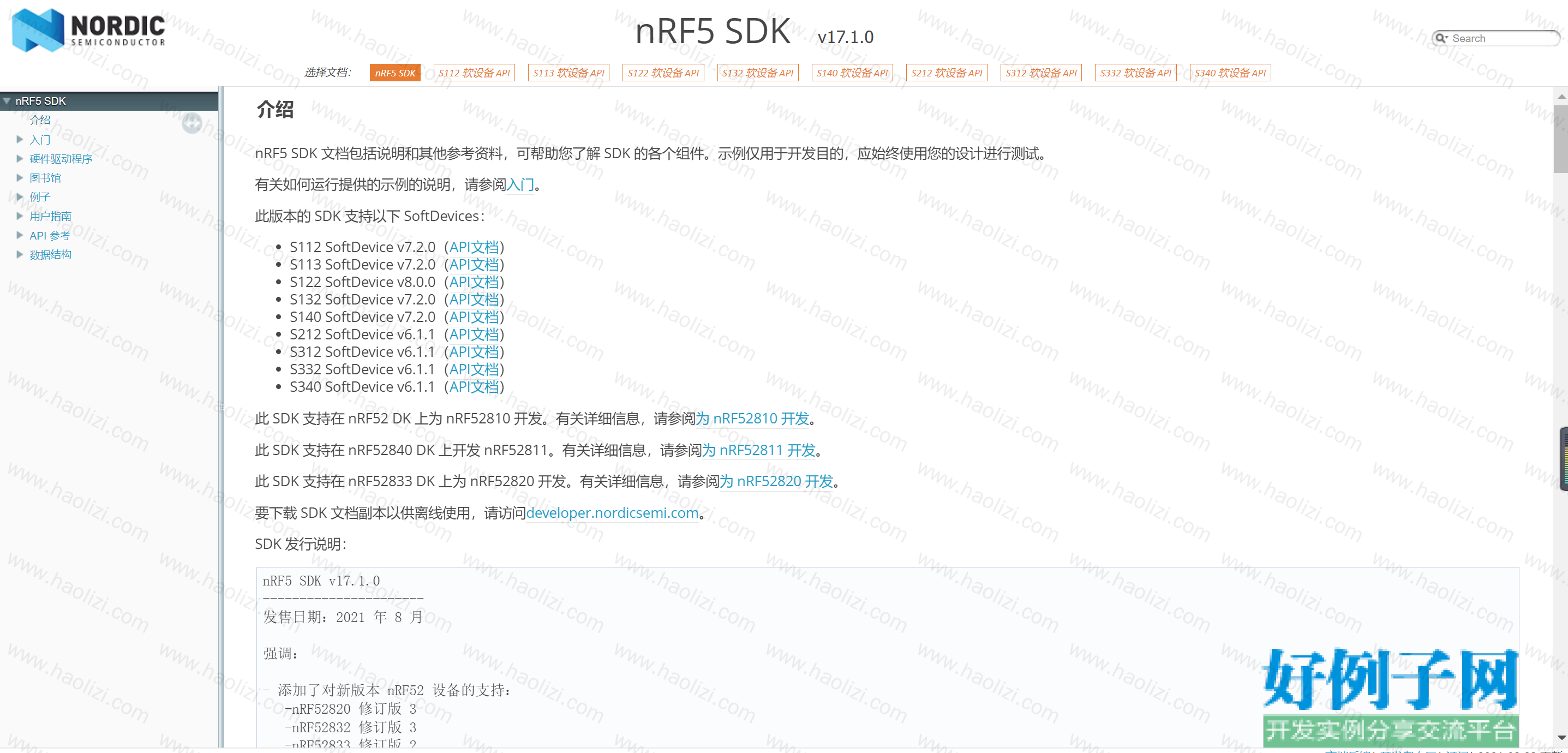Open the 为 nRF52810 开发 link
Image resolution: width=1568 pixels, height=753 pixels.
pos(752,419)
